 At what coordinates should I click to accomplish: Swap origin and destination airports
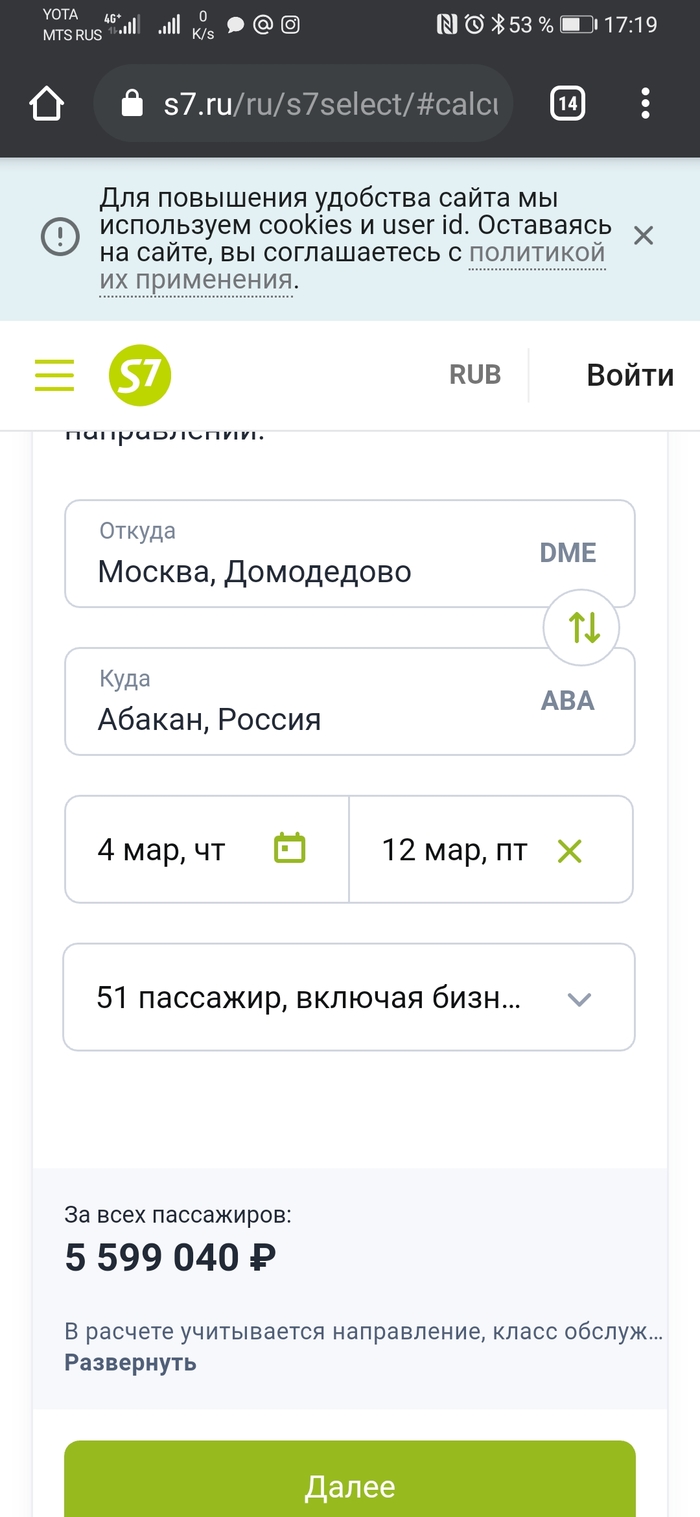[581, 628]
